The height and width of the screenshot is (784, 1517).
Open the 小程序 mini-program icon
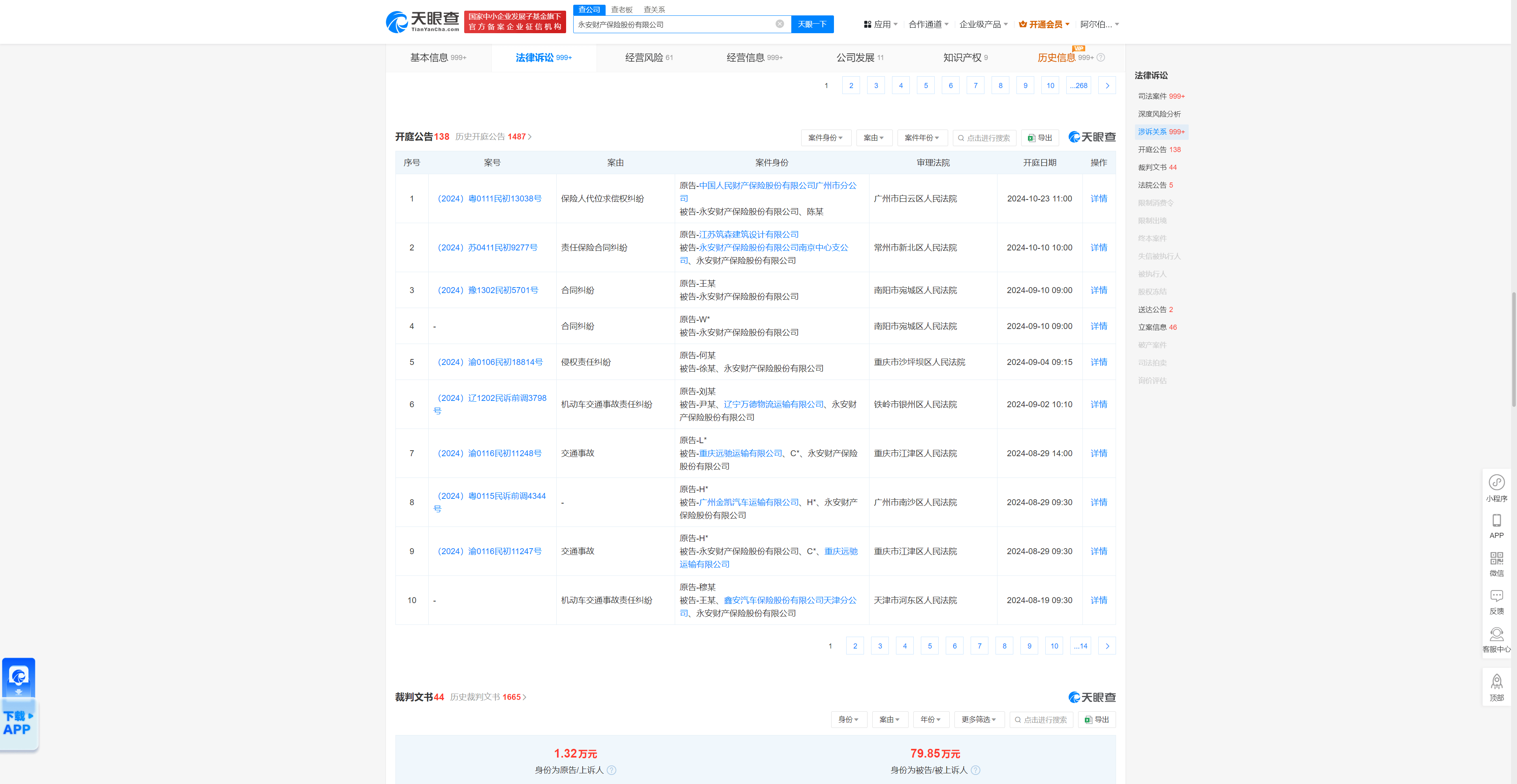tap(1496, 489)
